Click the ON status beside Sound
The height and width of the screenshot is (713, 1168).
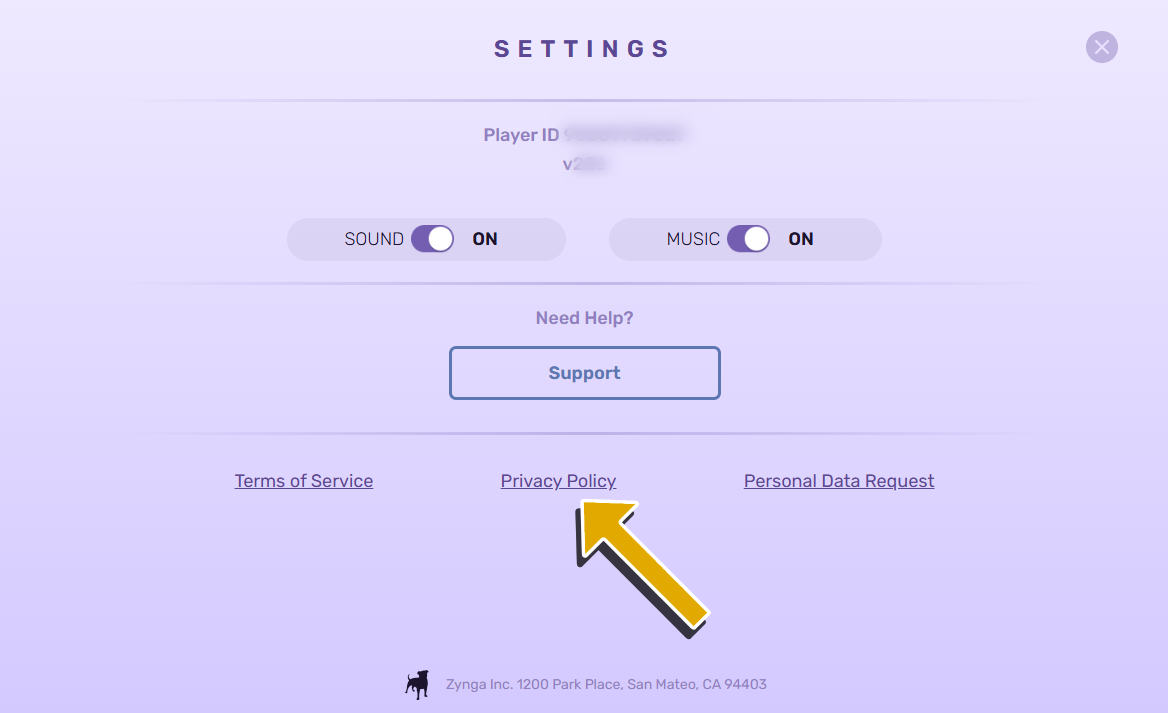[x=485, y=239]
